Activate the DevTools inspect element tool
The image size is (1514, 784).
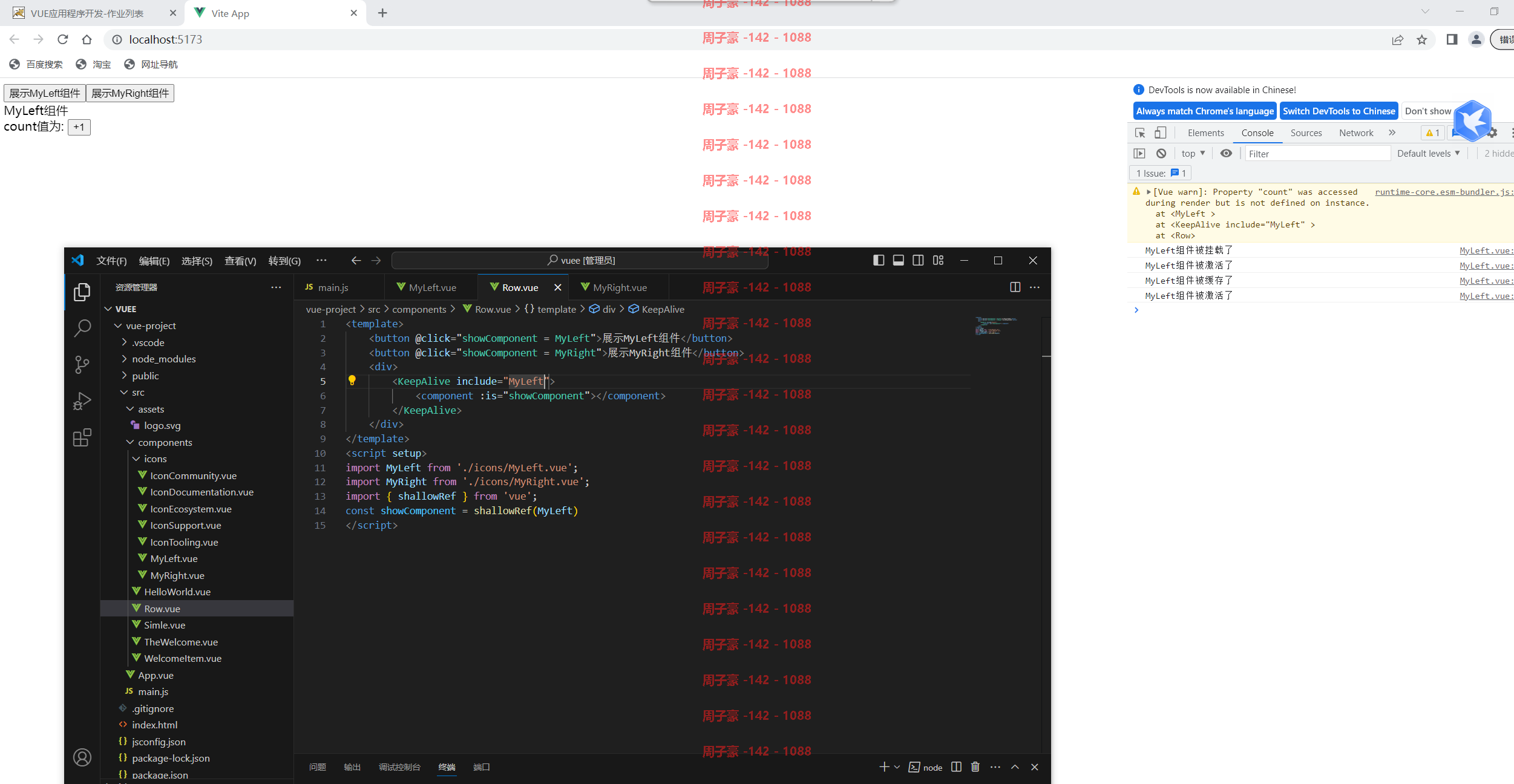tap(1140, 133)
